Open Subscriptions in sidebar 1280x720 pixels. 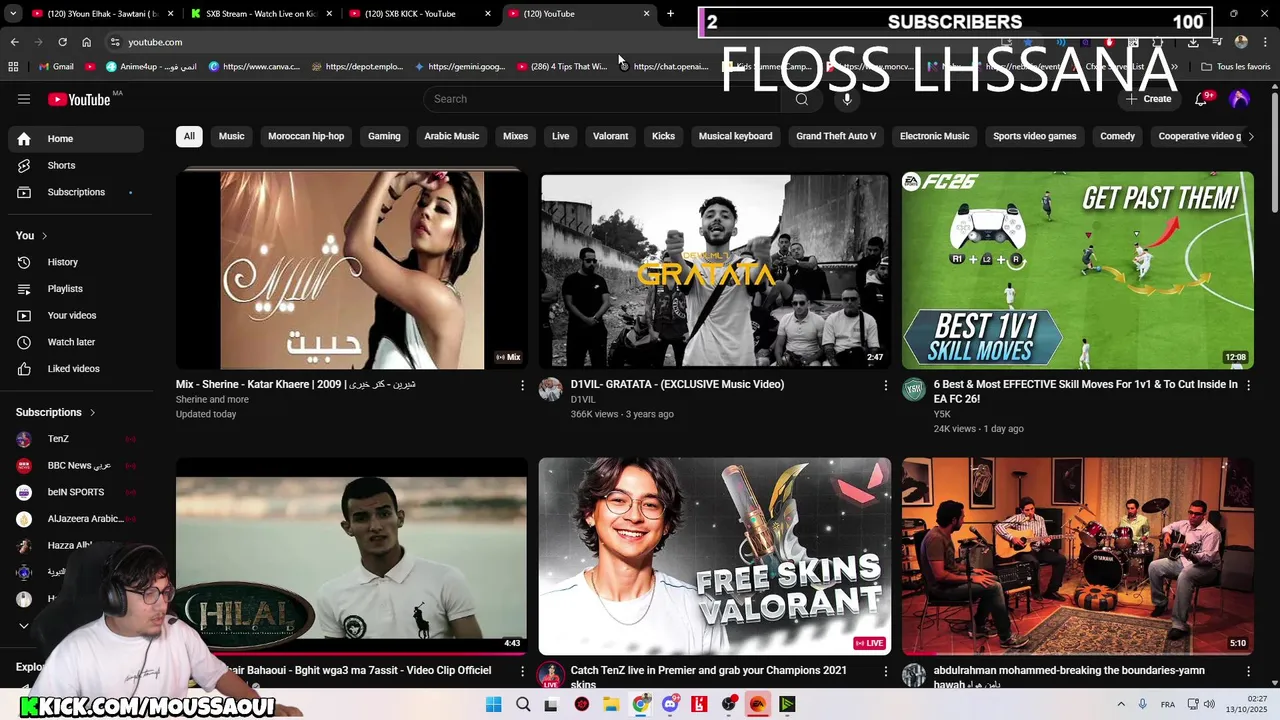click(x=76, y=192)
